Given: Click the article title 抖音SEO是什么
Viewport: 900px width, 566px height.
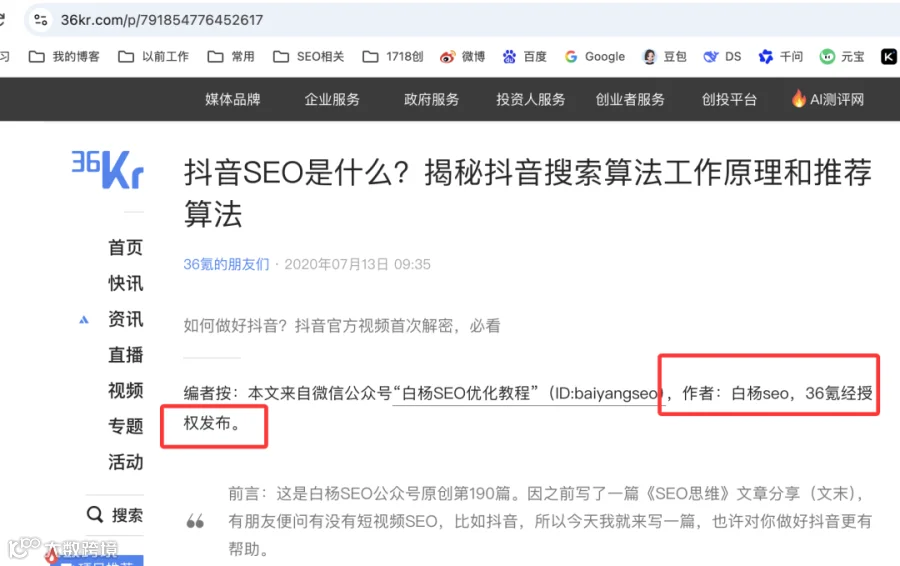Looking at the screenshot, I should point(527,193).
